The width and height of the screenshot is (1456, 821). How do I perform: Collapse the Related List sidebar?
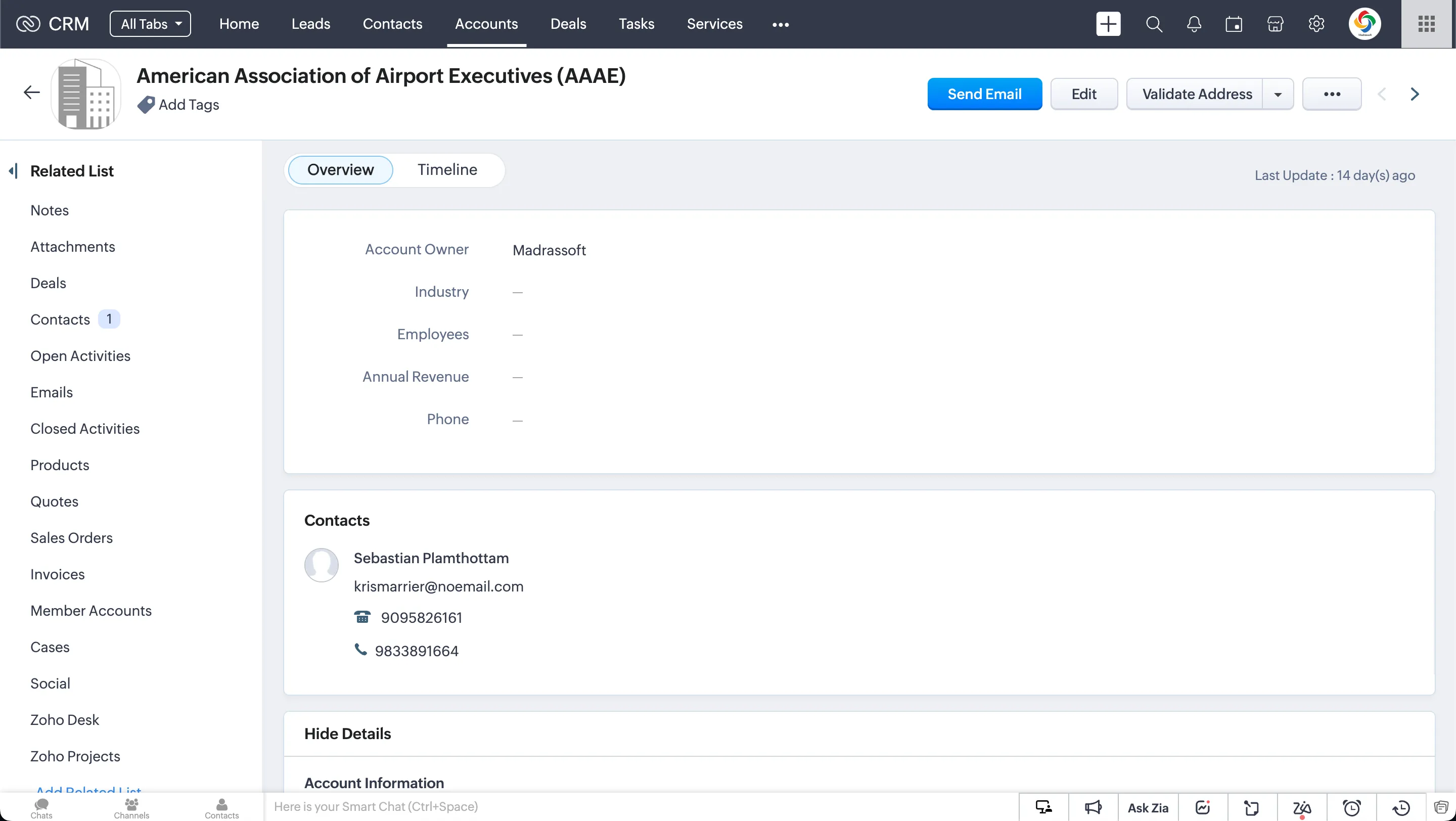13,171
